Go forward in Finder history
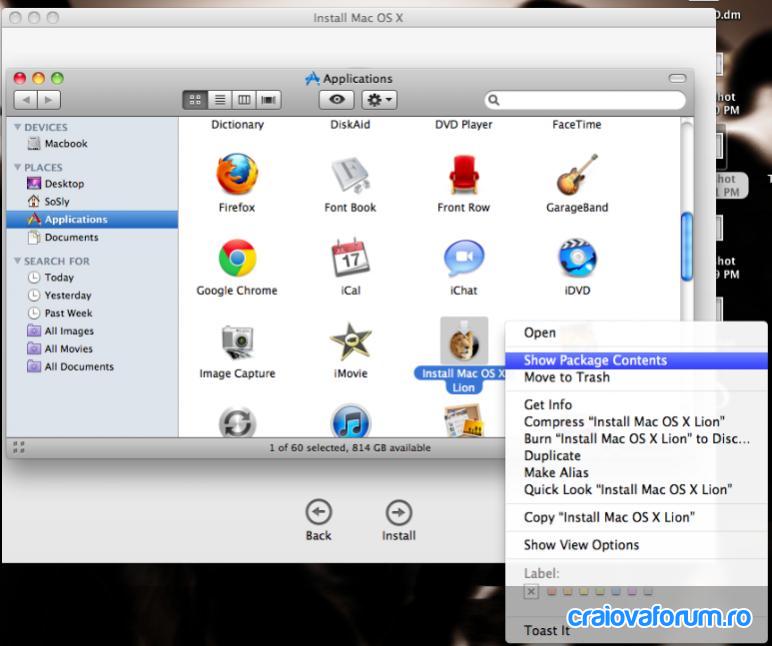772x646 pixels. click(49, 100)
